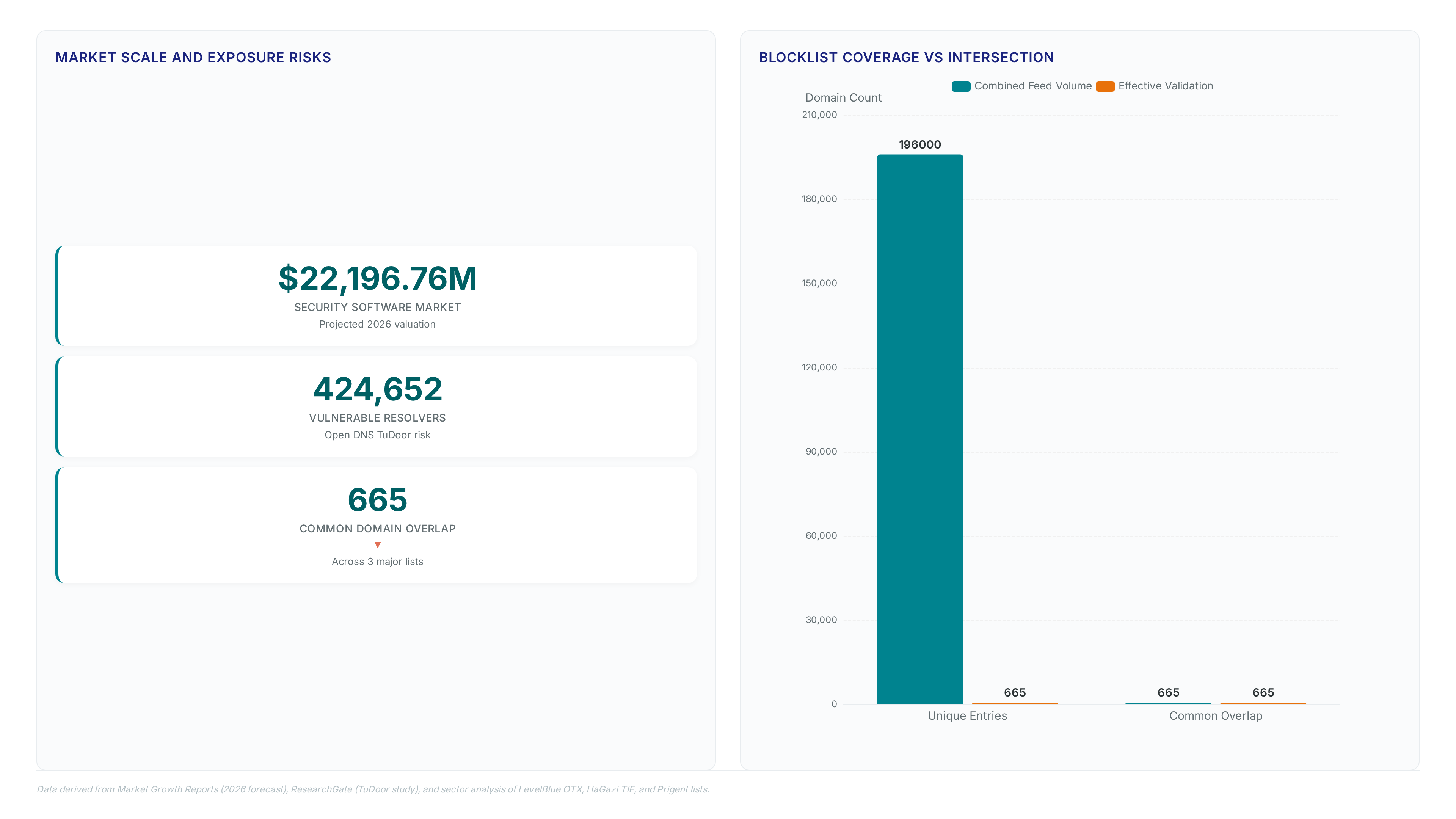Click the Combined Feed Volume legend swatch

coord(961,86)
